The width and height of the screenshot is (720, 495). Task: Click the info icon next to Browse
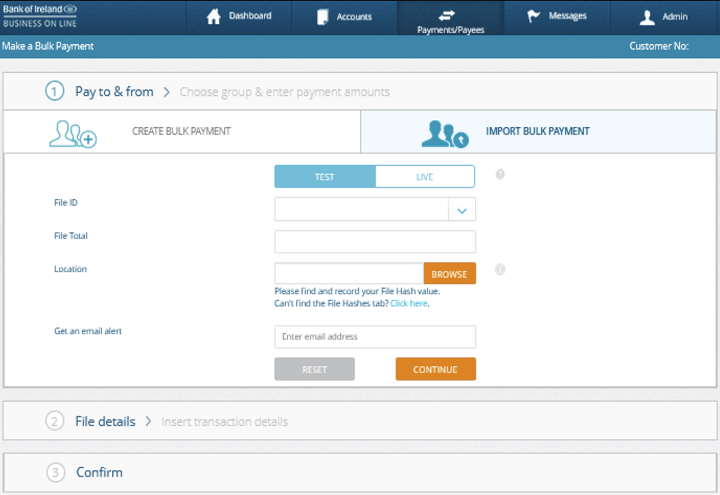(500, 269)
